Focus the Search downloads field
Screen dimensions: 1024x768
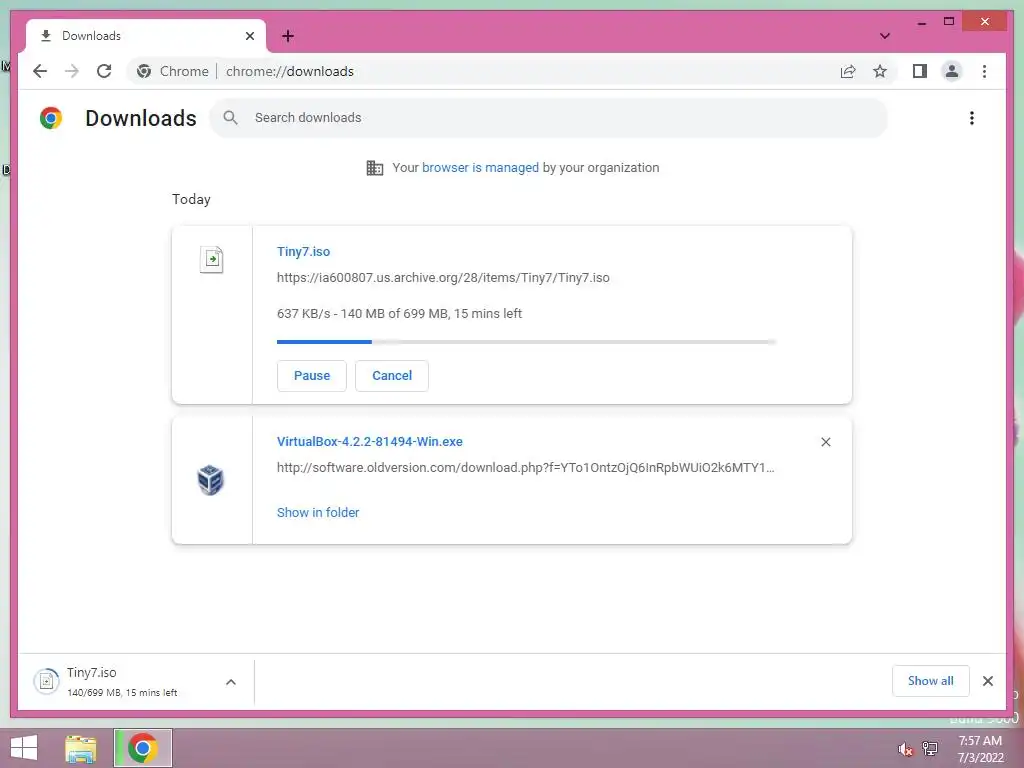pos(549,118)
